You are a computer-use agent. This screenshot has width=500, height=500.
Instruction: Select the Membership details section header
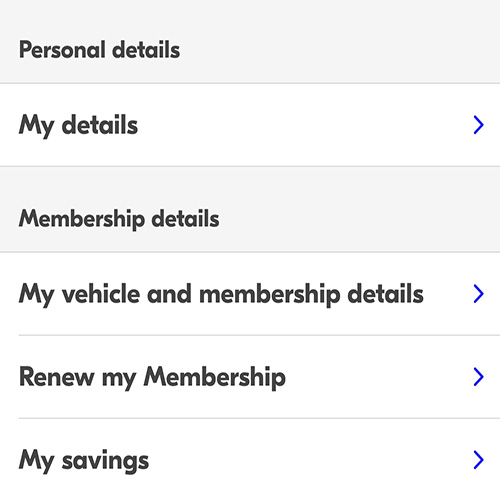click(x=119, y=219)
